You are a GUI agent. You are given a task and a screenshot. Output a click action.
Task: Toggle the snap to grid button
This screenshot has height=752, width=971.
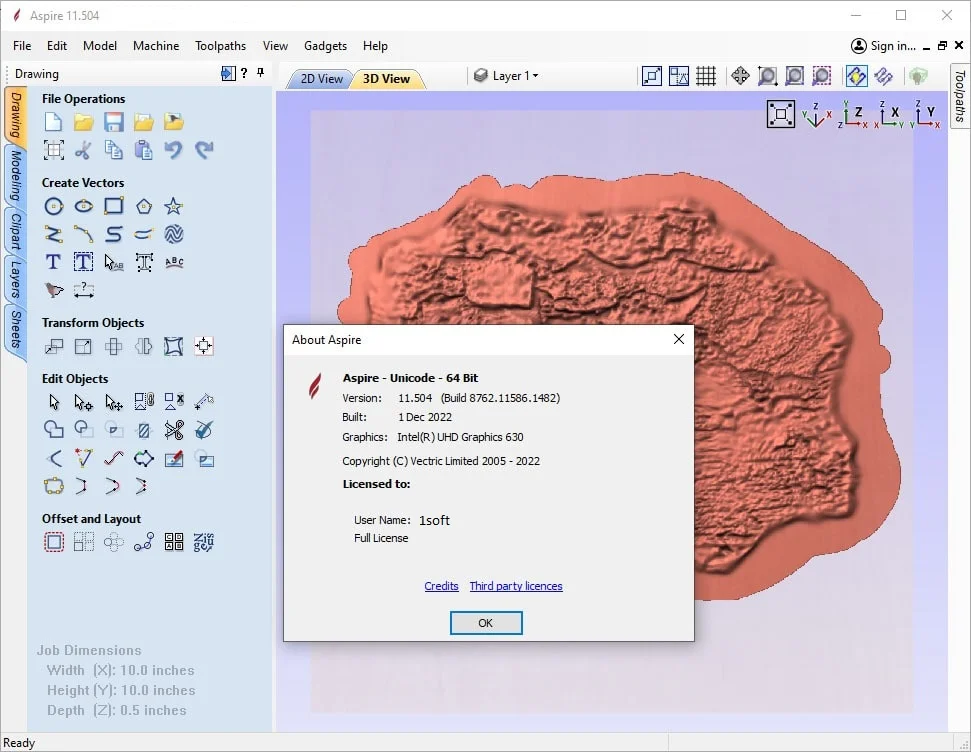pos(706,76)
